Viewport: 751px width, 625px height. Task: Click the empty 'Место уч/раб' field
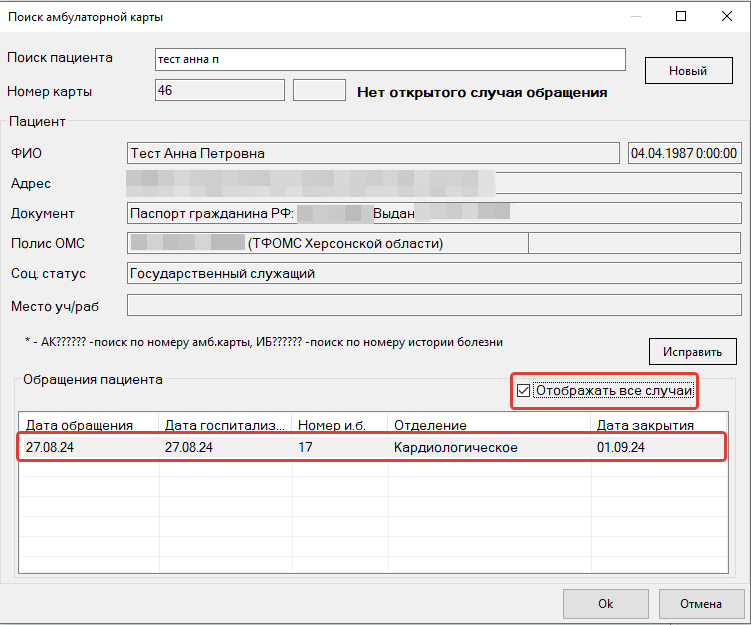[433, 306]
